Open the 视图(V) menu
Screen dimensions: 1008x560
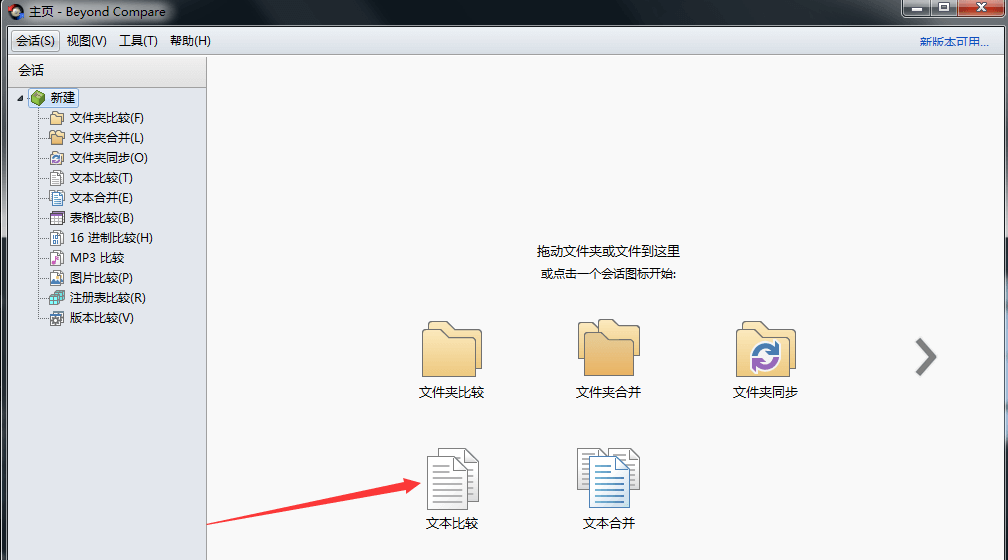[x=87, y=41]
